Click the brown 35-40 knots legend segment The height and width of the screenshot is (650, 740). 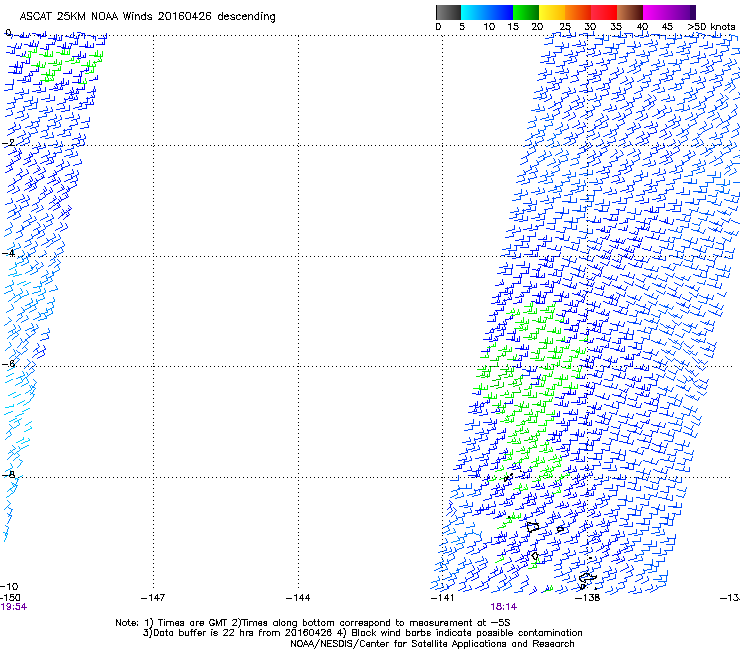click(630, 12)
